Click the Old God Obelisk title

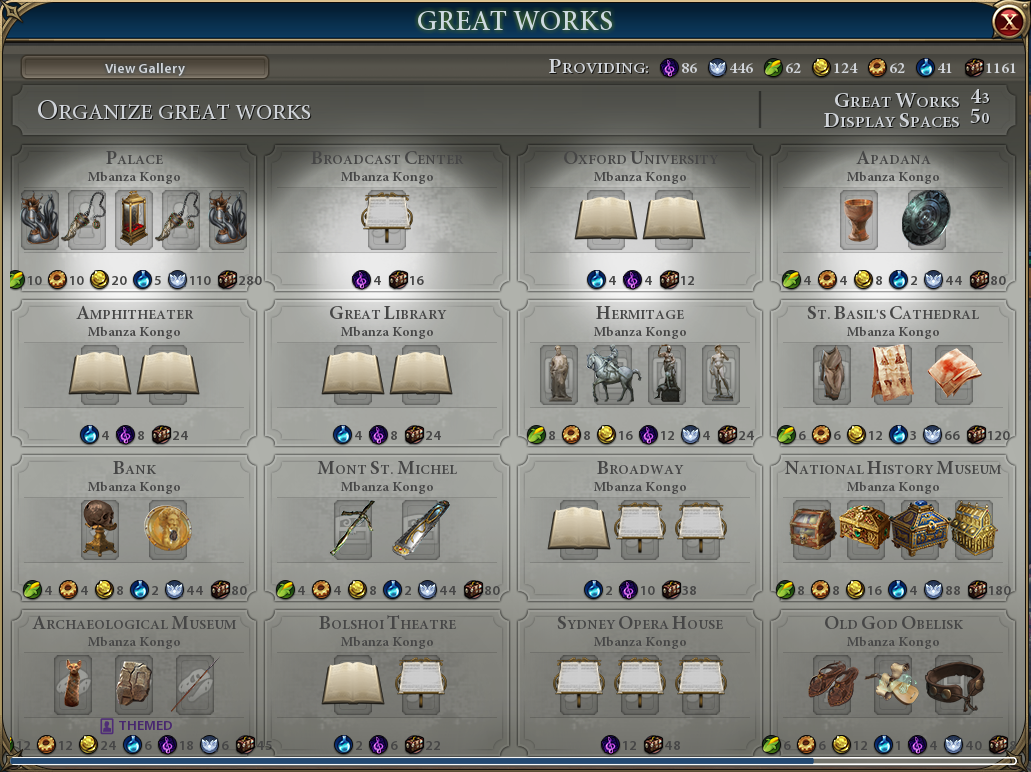(893, 623)
